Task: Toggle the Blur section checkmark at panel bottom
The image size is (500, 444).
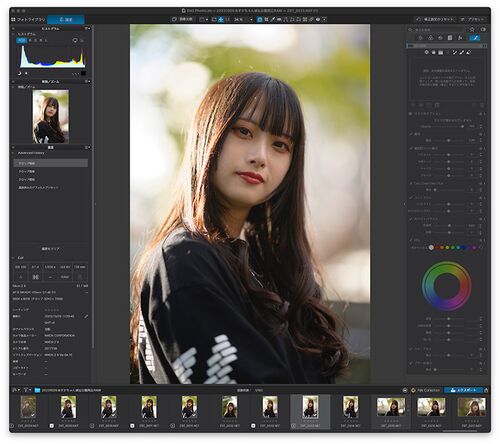Action: point(411,363)
